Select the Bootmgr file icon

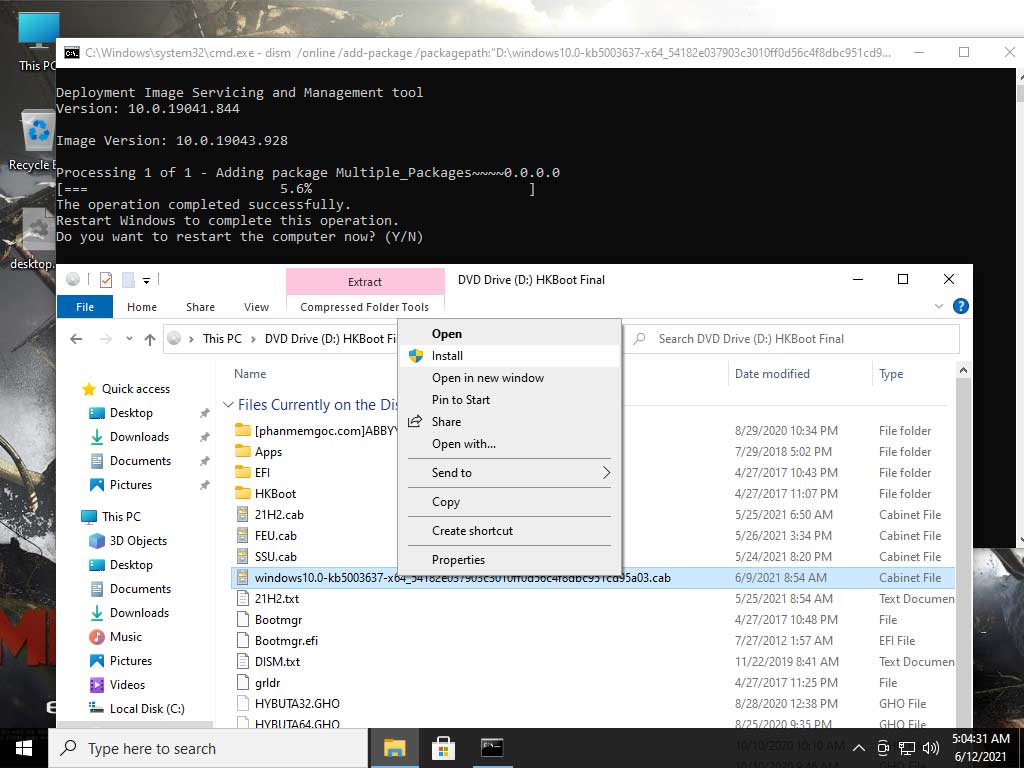click(x=242, y=619)
